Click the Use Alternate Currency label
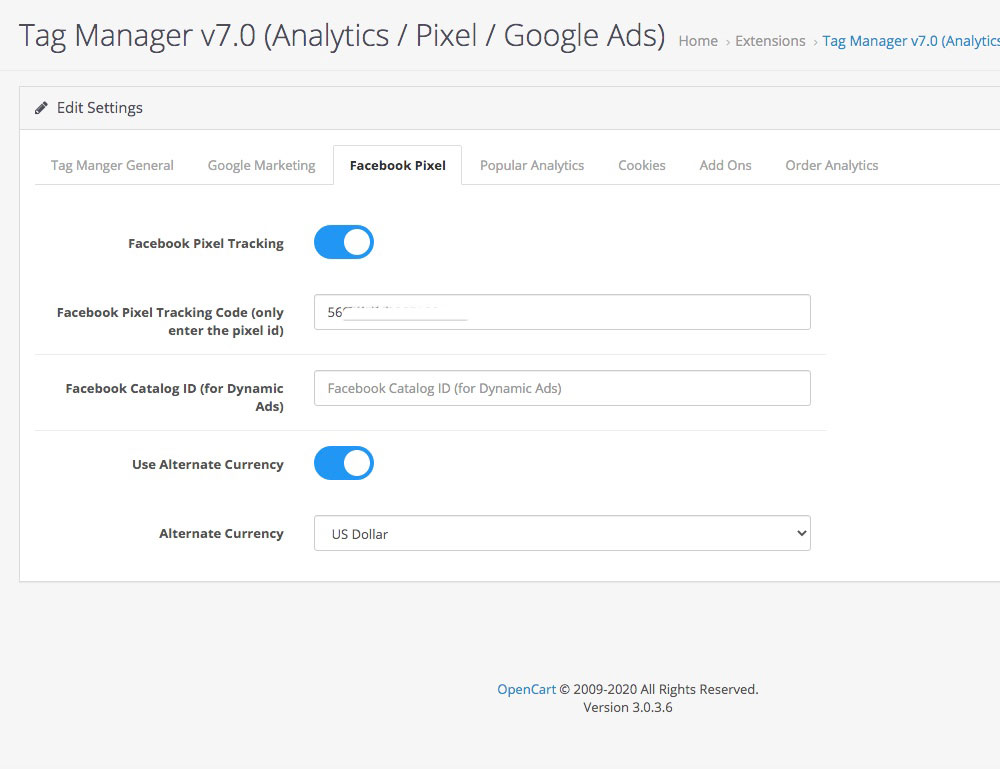The width and height of the screenshot is (1000, 769). pyautogui.click(x=207, y=464)
